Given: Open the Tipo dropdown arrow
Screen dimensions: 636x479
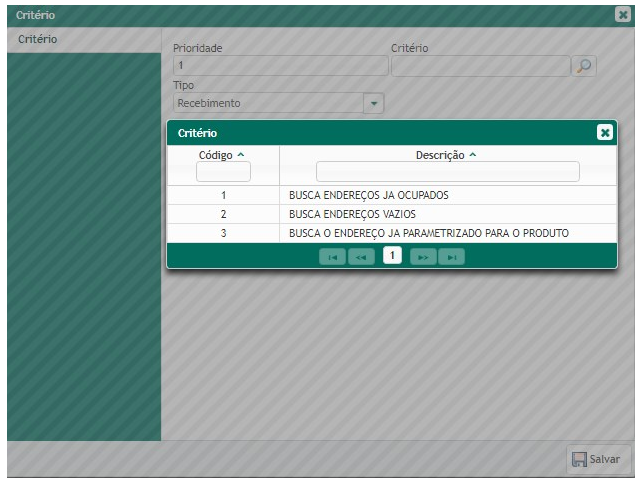Looking at the screenshot, I should coord(374,103).
